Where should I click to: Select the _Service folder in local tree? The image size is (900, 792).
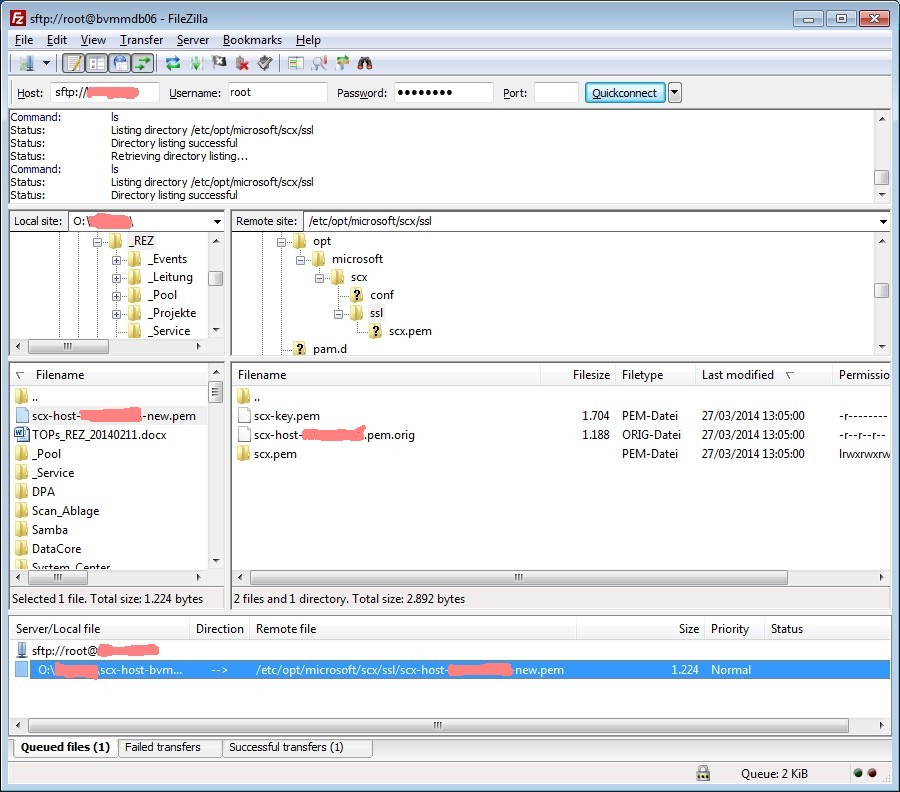(x=170, y=331)
